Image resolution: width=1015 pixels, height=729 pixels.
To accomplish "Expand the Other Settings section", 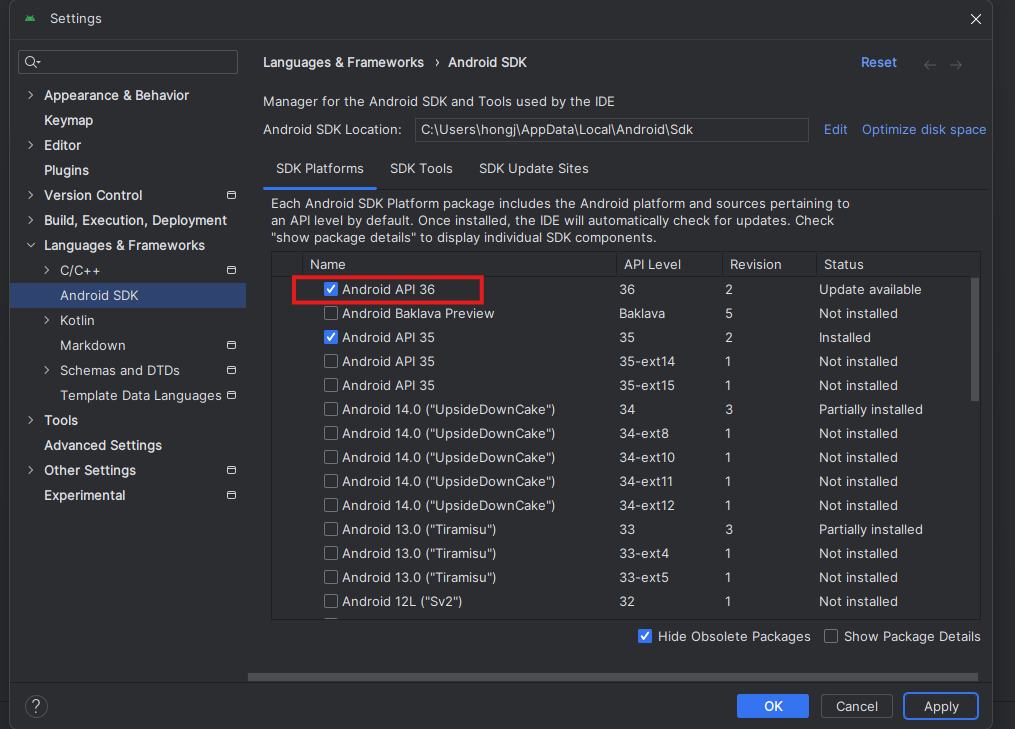I will tap(30, 470).
